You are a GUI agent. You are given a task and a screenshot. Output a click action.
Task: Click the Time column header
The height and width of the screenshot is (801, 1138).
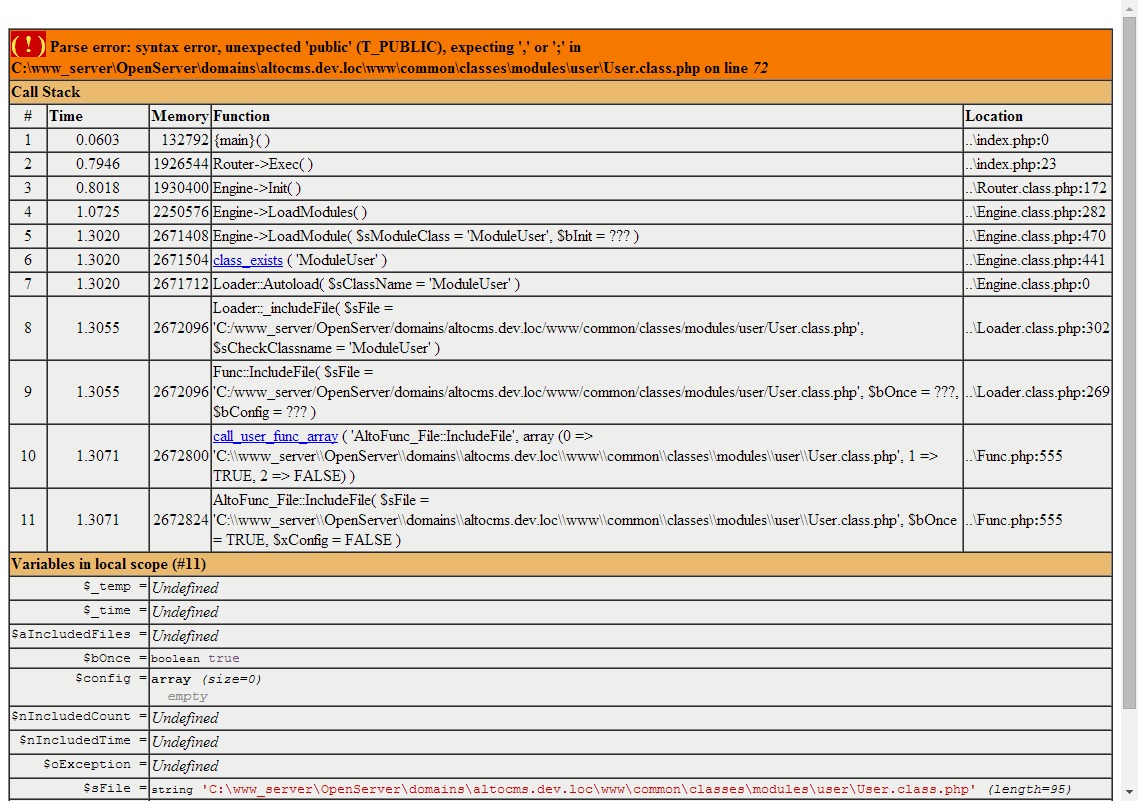(67, 116)
